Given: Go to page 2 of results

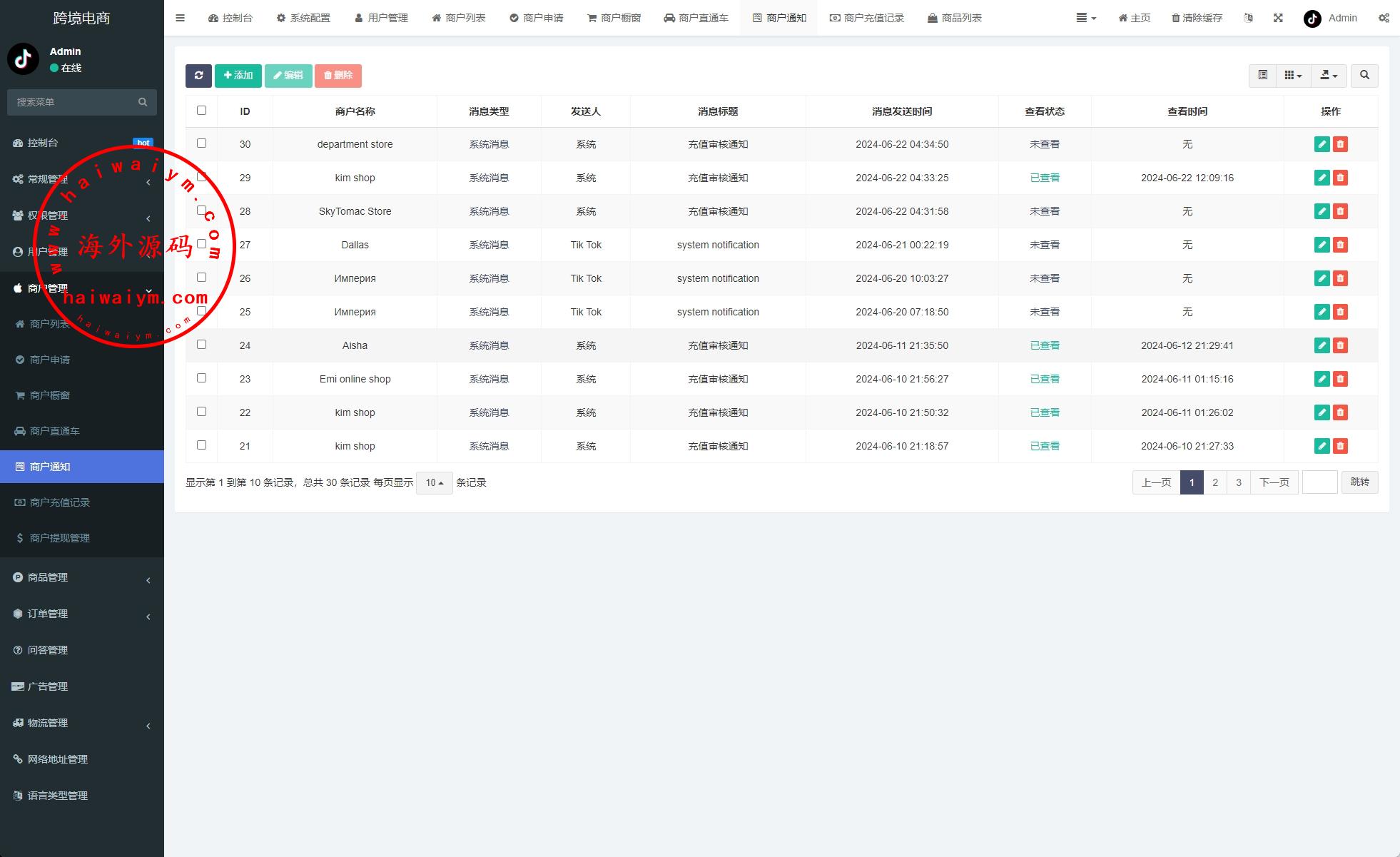Looking at the screenshot, I should [1215, 482].
